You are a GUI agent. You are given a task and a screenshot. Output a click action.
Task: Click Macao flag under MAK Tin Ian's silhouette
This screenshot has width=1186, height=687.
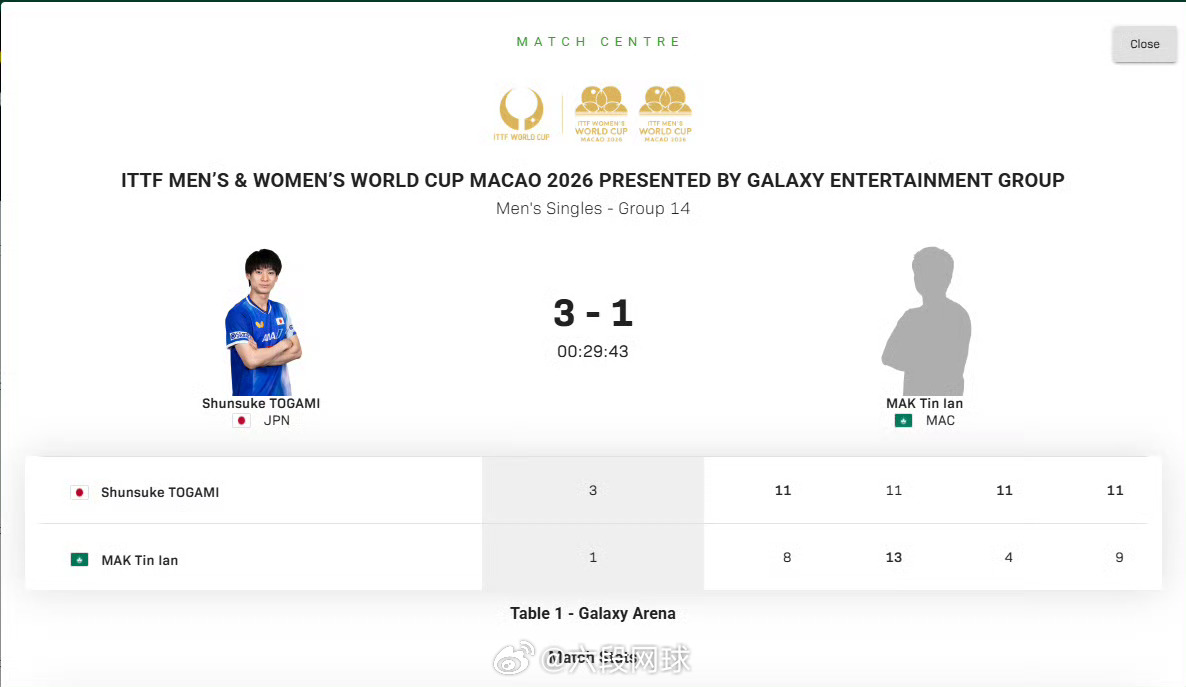coord(903,421)
